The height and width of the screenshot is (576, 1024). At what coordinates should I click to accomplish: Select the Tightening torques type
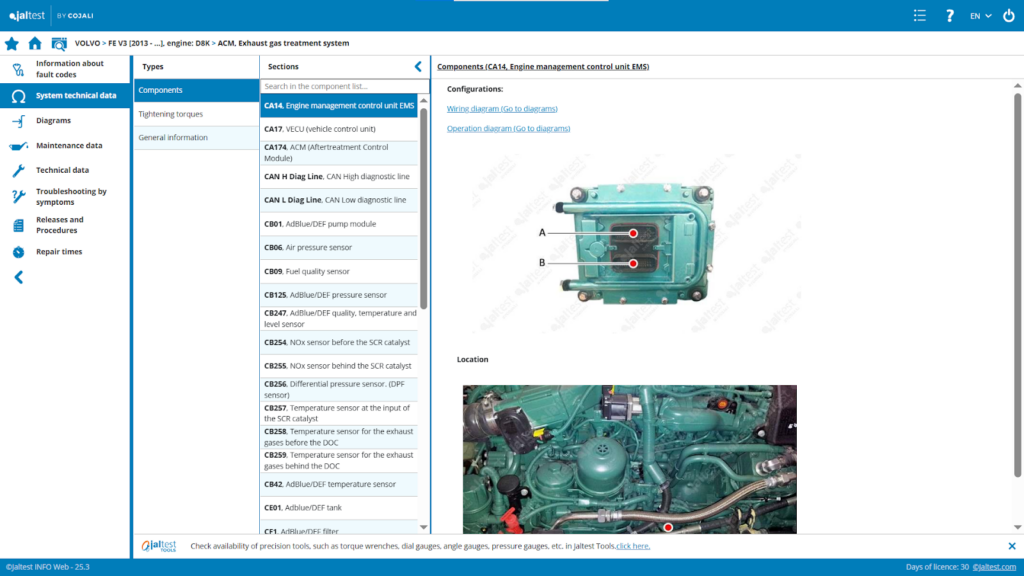pos(170,114)
